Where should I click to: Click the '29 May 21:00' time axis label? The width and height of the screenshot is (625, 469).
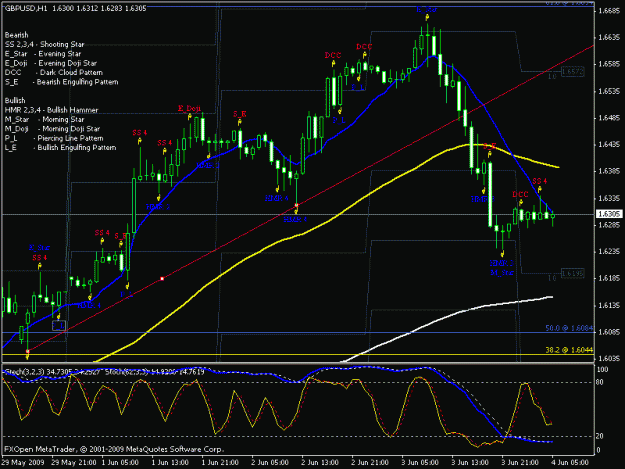[x=74, y=463]
